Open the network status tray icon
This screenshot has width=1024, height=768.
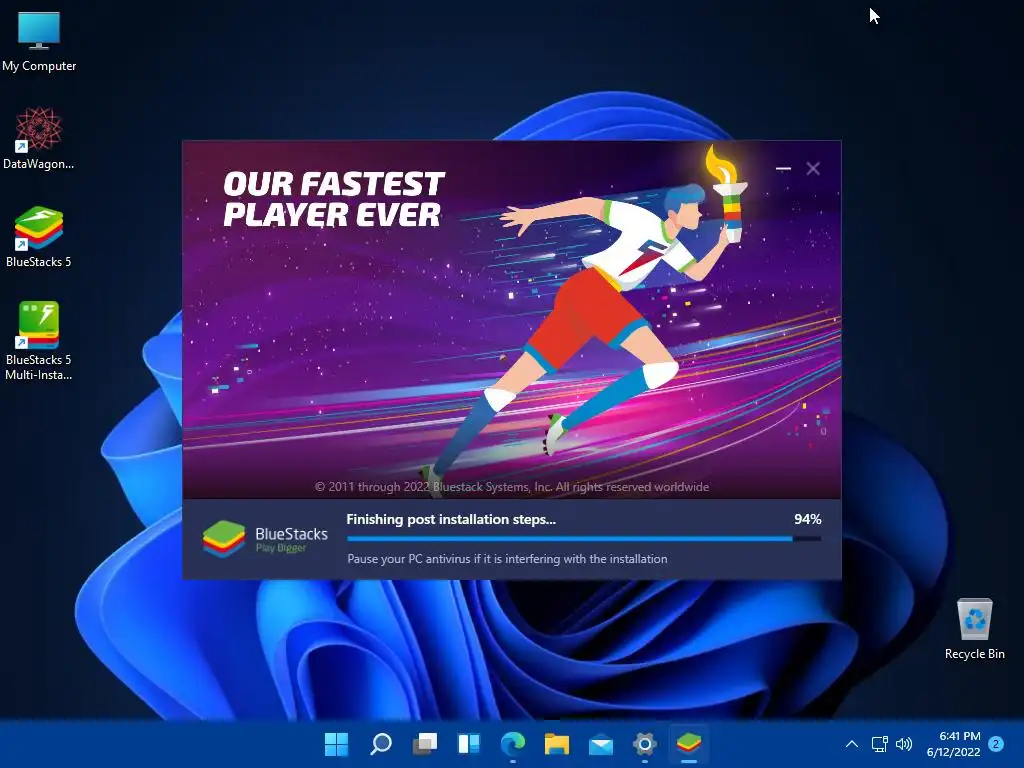880,744
